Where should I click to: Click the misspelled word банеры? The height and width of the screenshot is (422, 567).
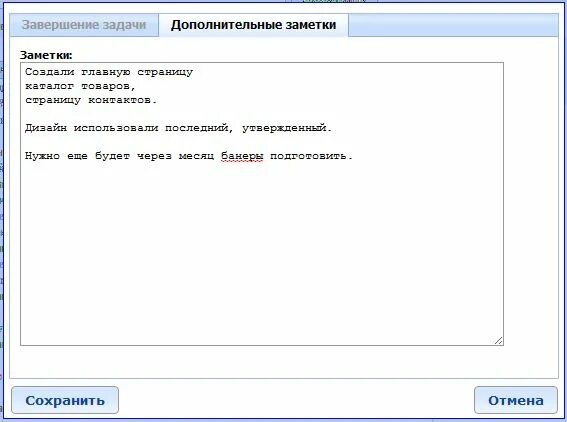(x=242, y=156)
